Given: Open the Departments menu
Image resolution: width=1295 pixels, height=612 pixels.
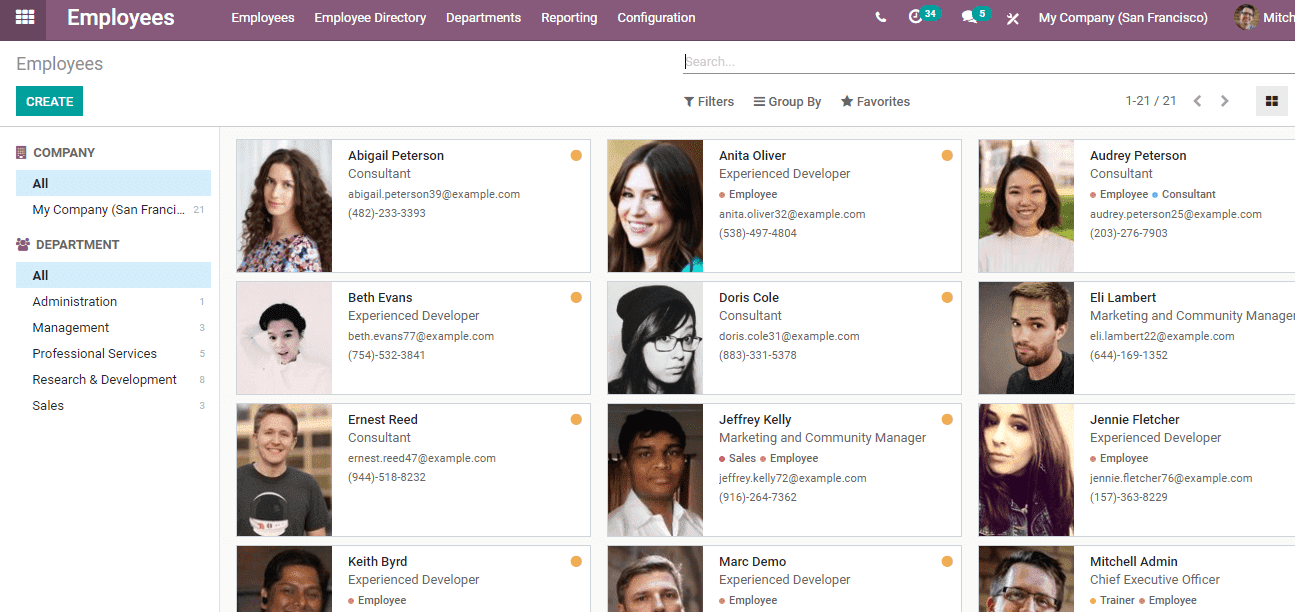Looking at the screenshot, I should 483,18.
